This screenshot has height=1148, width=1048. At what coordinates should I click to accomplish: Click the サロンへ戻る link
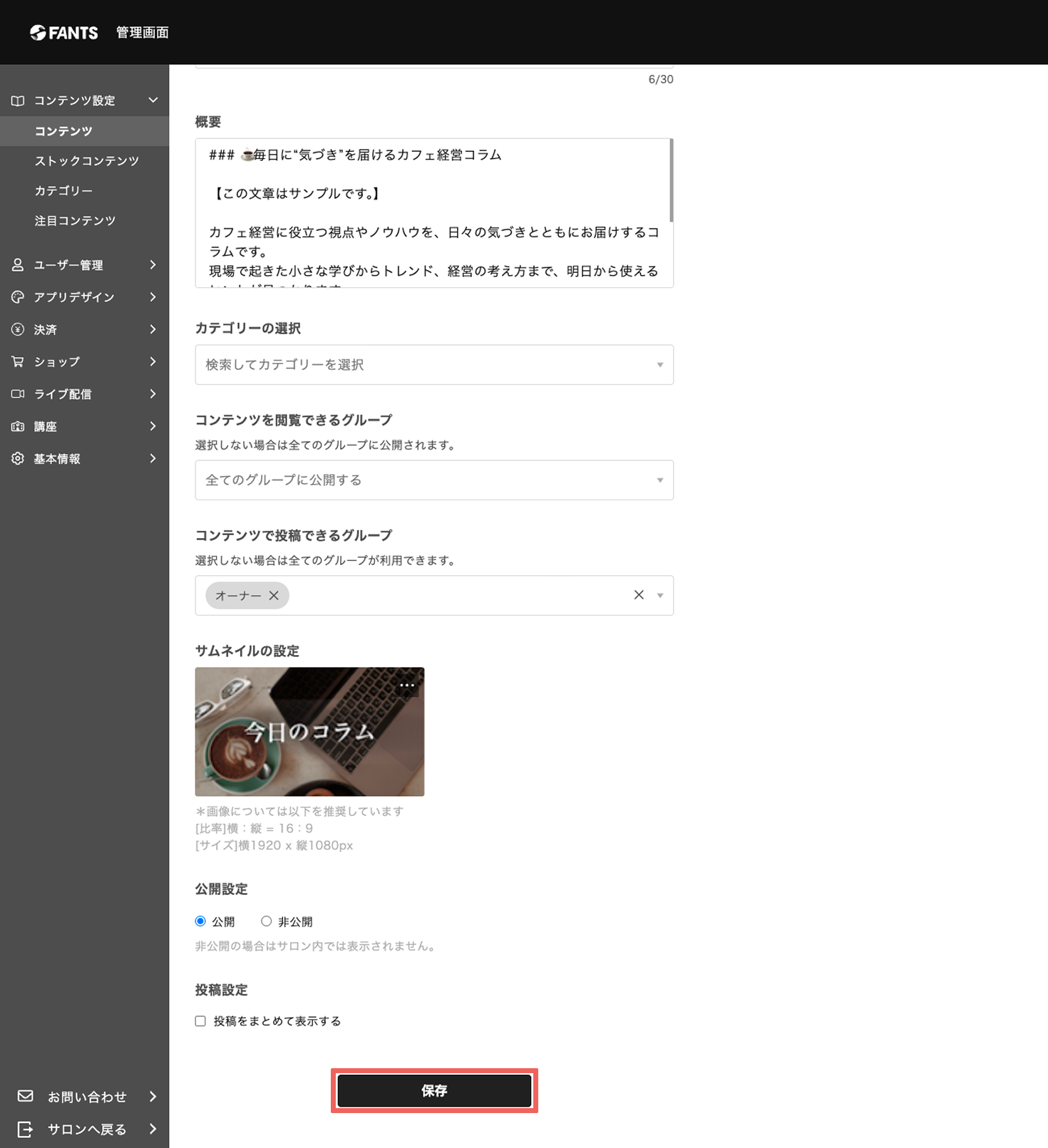tap(87, 1129)
